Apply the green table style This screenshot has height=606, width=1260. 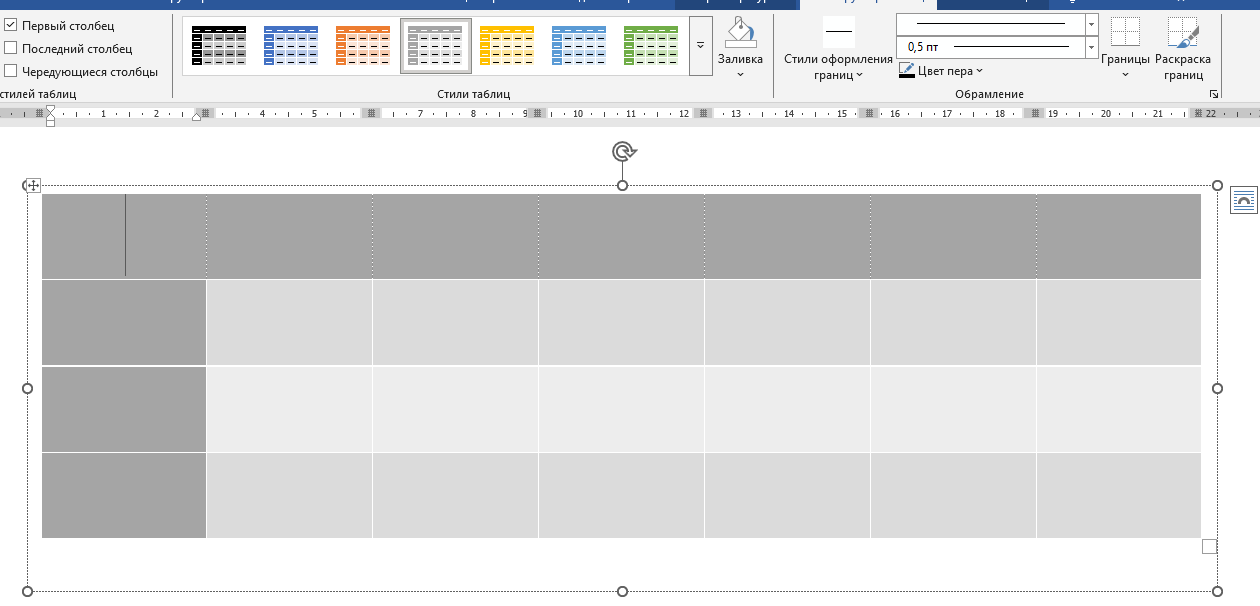pos(651,46)
